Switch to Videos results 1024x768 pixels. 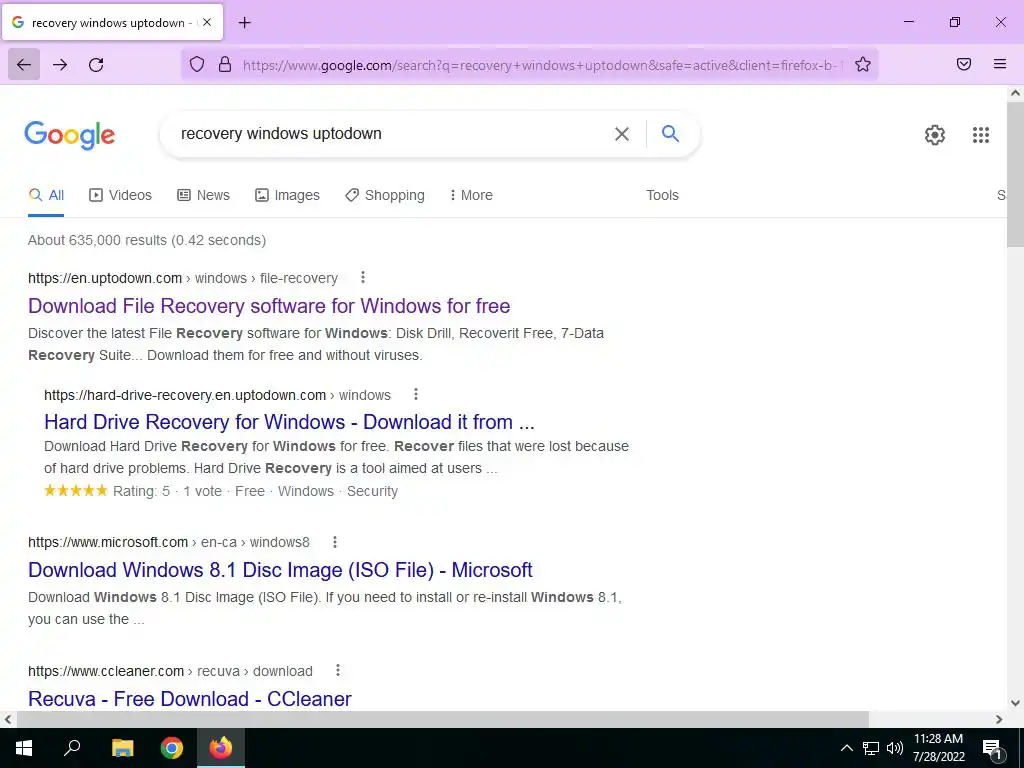pos(121,195)
